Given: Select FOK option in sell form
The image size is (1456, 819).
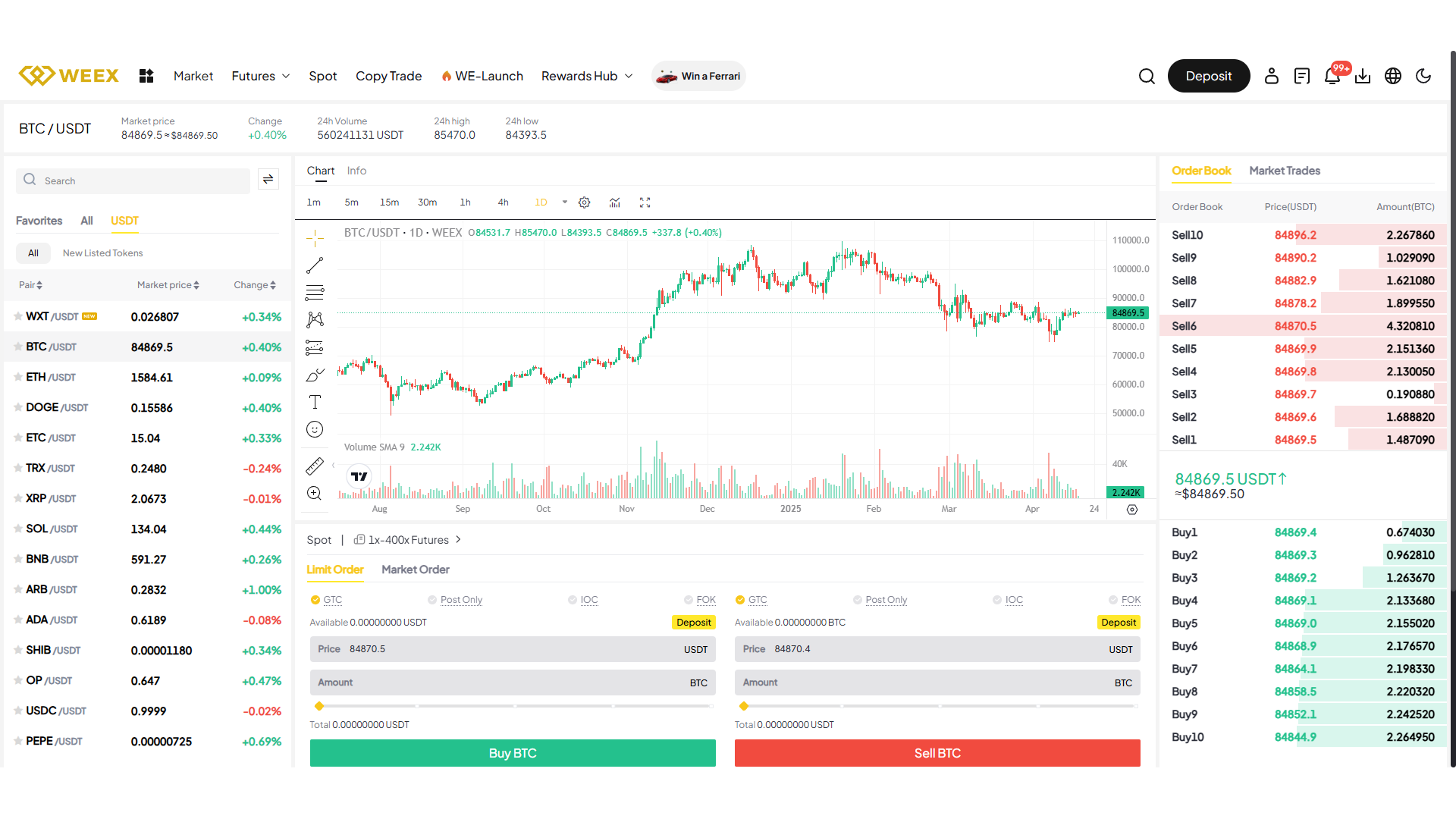Looking at the screenshot, I should (x=1125, y=600).
